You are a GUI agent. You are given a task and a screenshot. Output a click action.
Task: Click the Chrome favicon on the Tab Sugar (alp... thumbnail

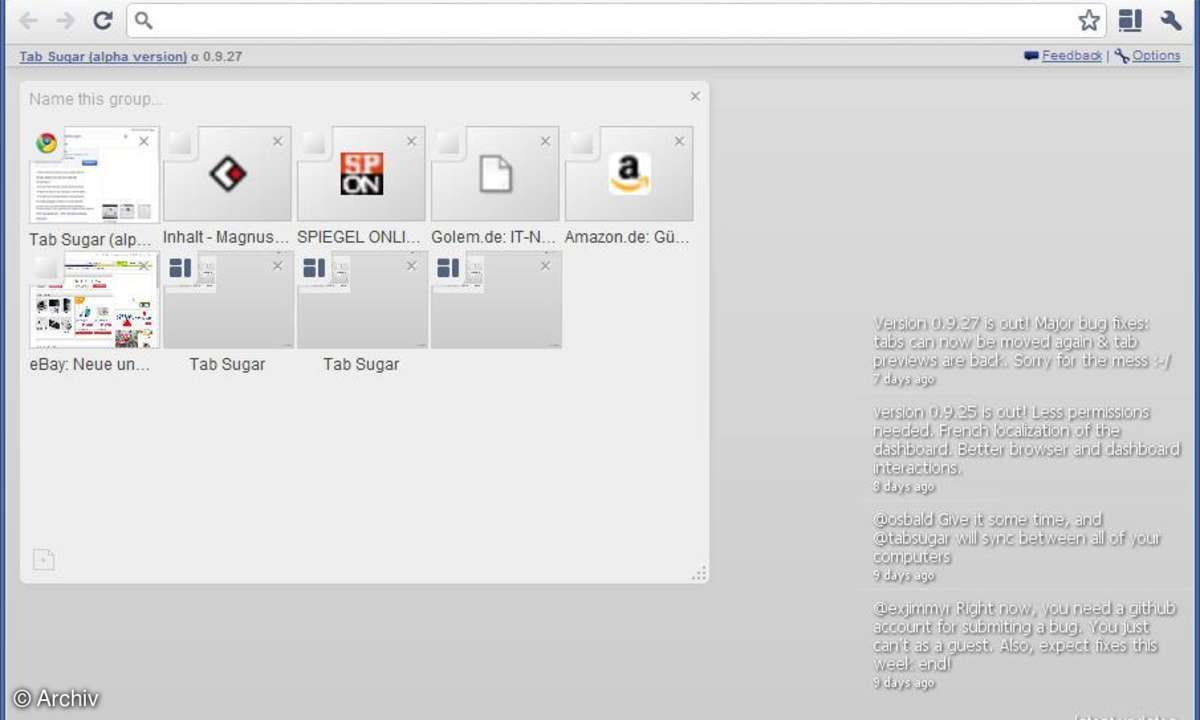46,143
